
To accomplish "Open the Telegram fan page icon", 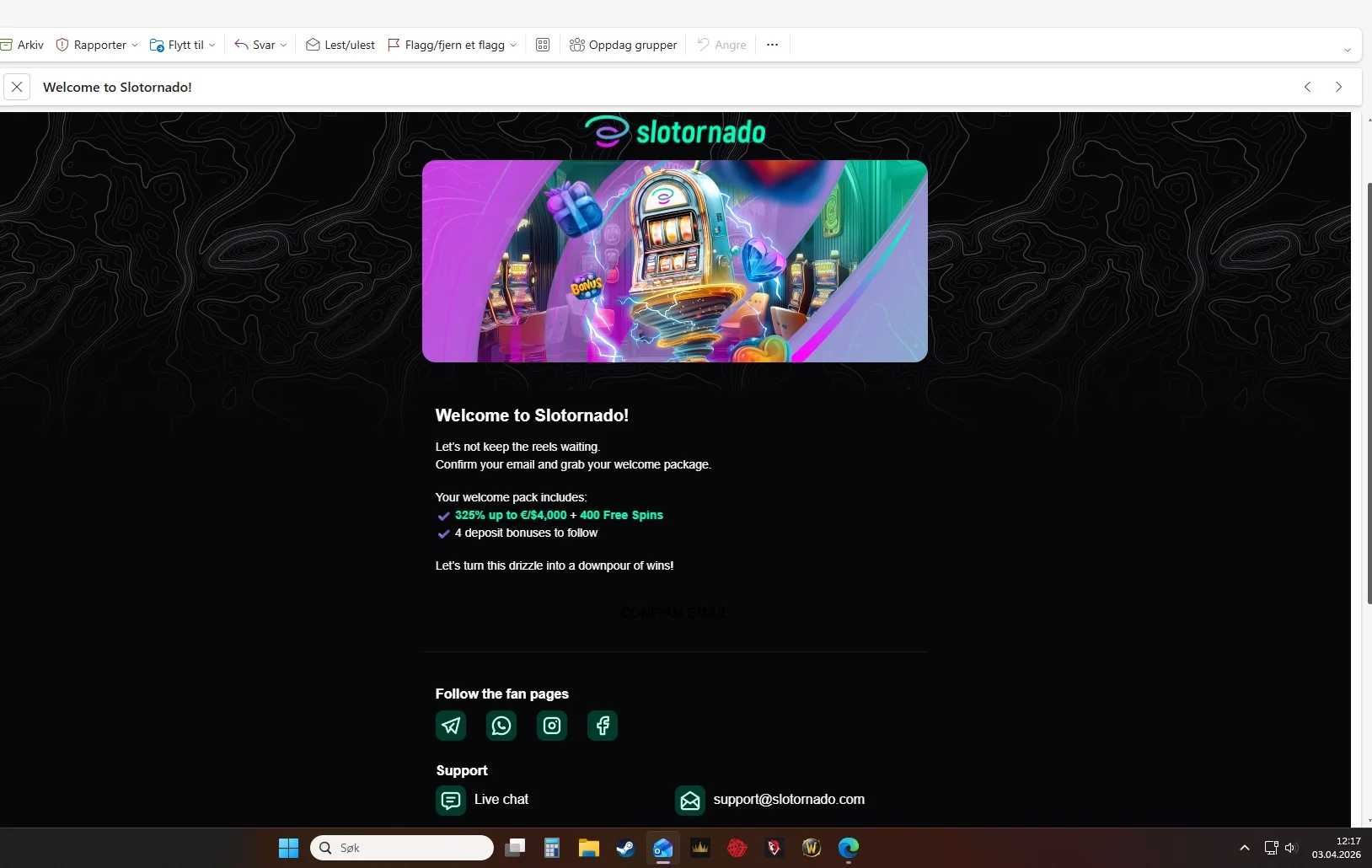I will pos(451,726).
